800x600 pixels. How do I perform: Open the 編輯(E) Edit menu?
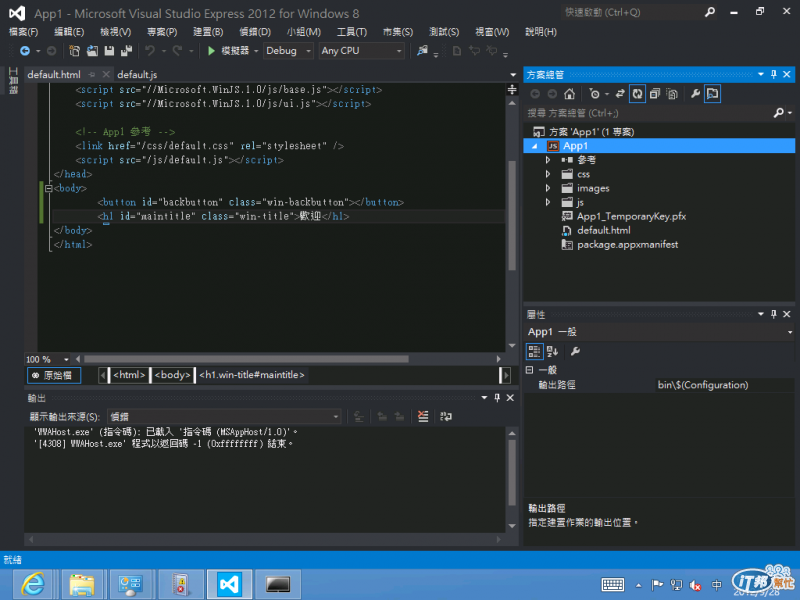tap(69, 32)
